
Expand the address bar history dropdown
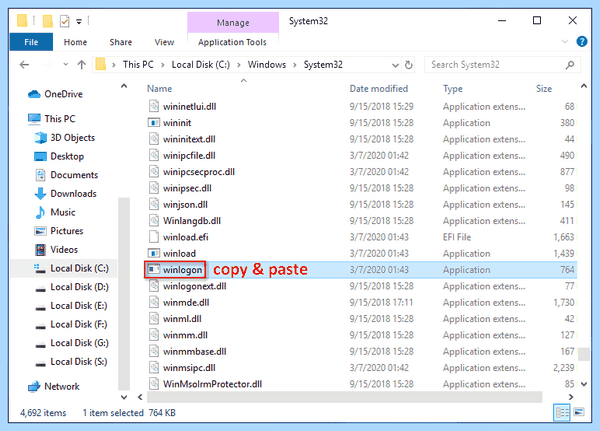click(395, 65)
